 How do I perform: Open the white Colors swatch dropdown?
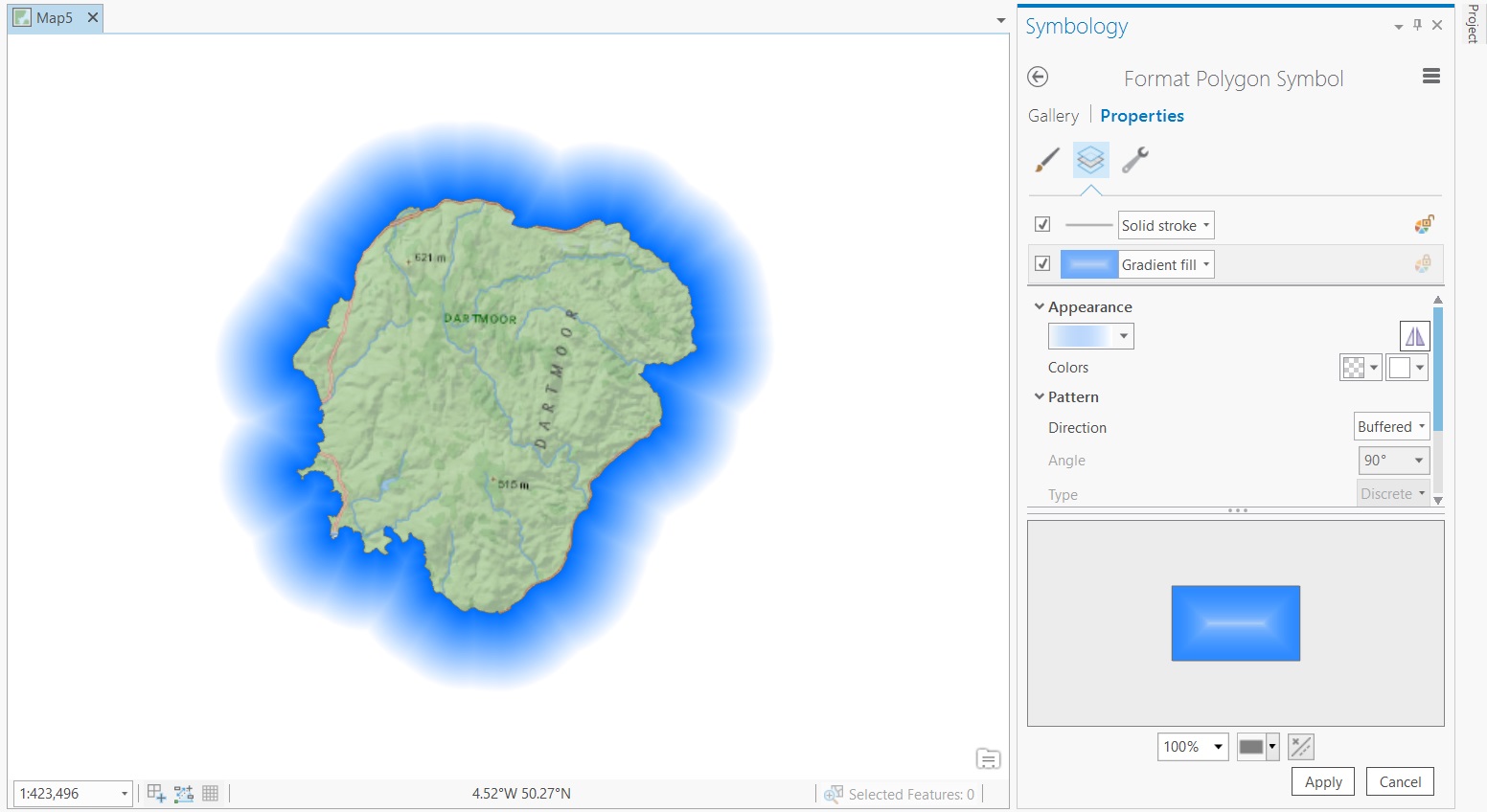click(x=1407, y=367)
